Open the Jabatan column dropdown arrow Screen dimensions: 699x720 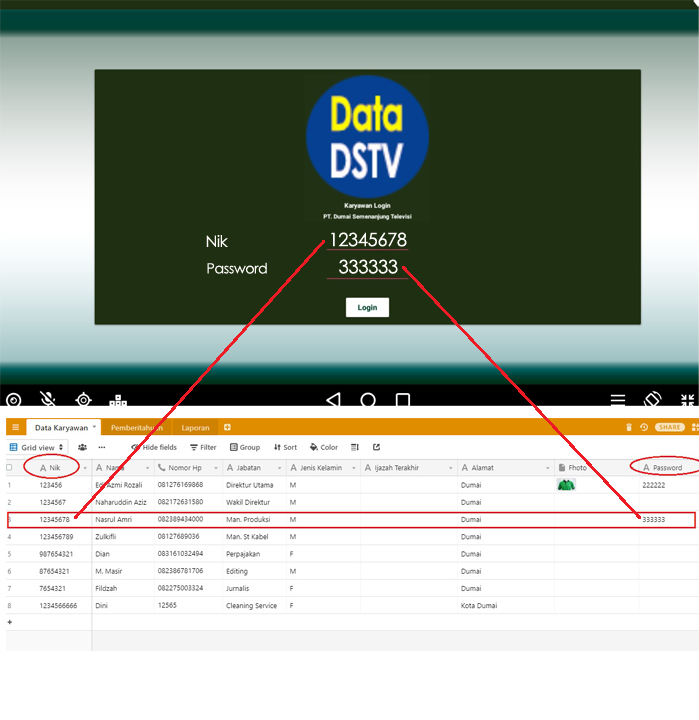[279, 468]
